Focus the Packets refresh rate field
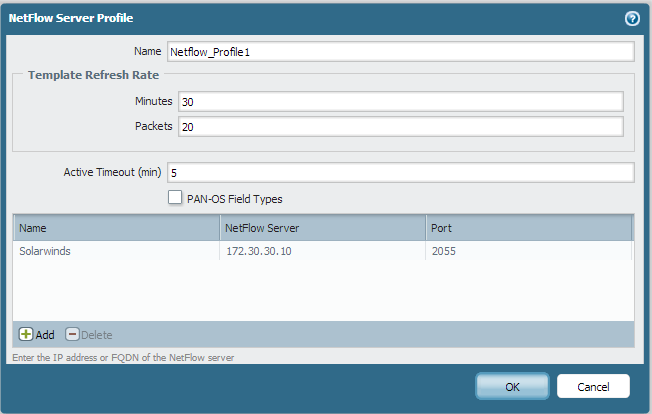The image size is (652, 414). pyautogui.click(x=400, y=126)
